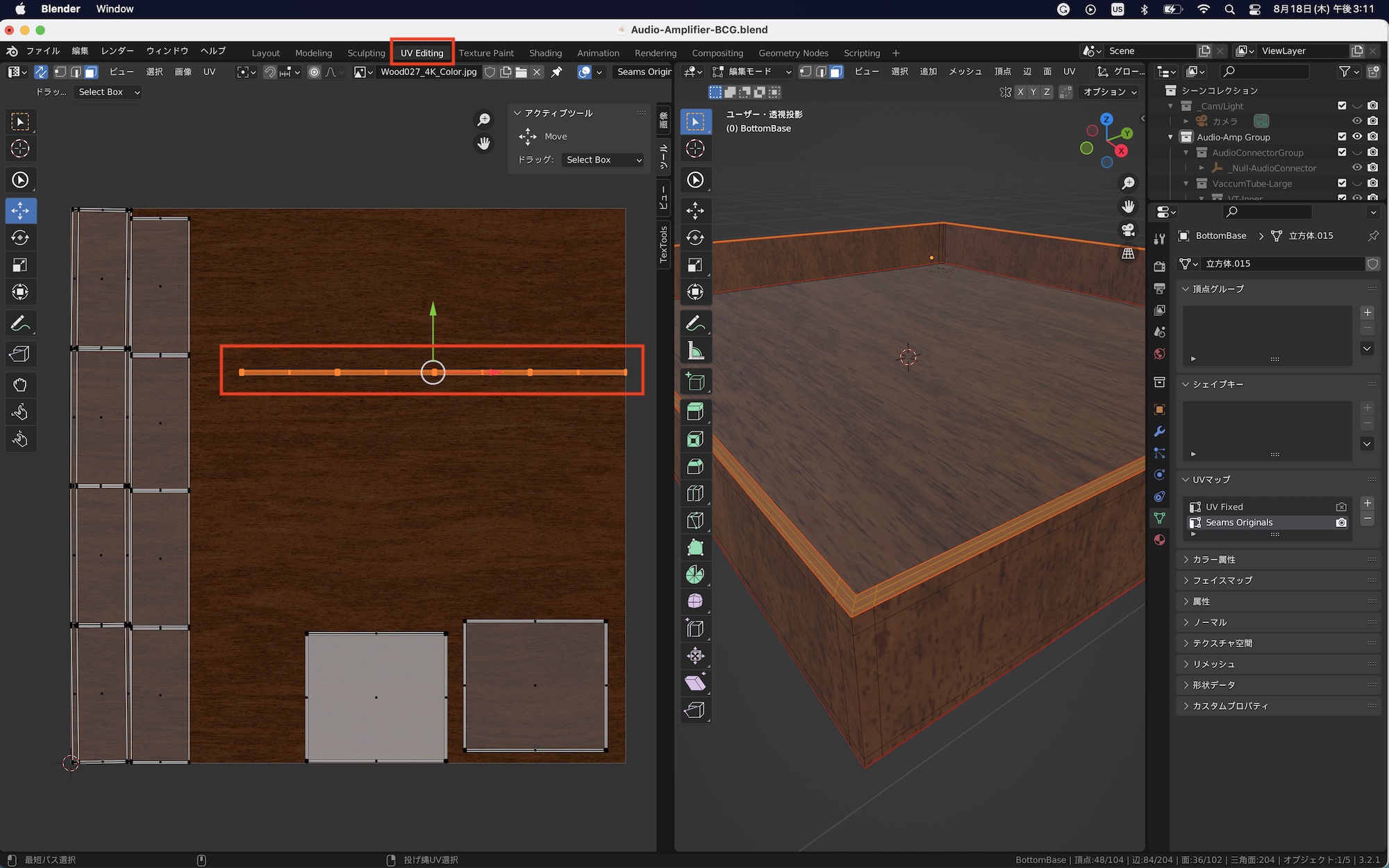The height and width of the screenshot is (868, 1389).
Task: Click the Material properties tab icon
Action: tap(1159, 540)
